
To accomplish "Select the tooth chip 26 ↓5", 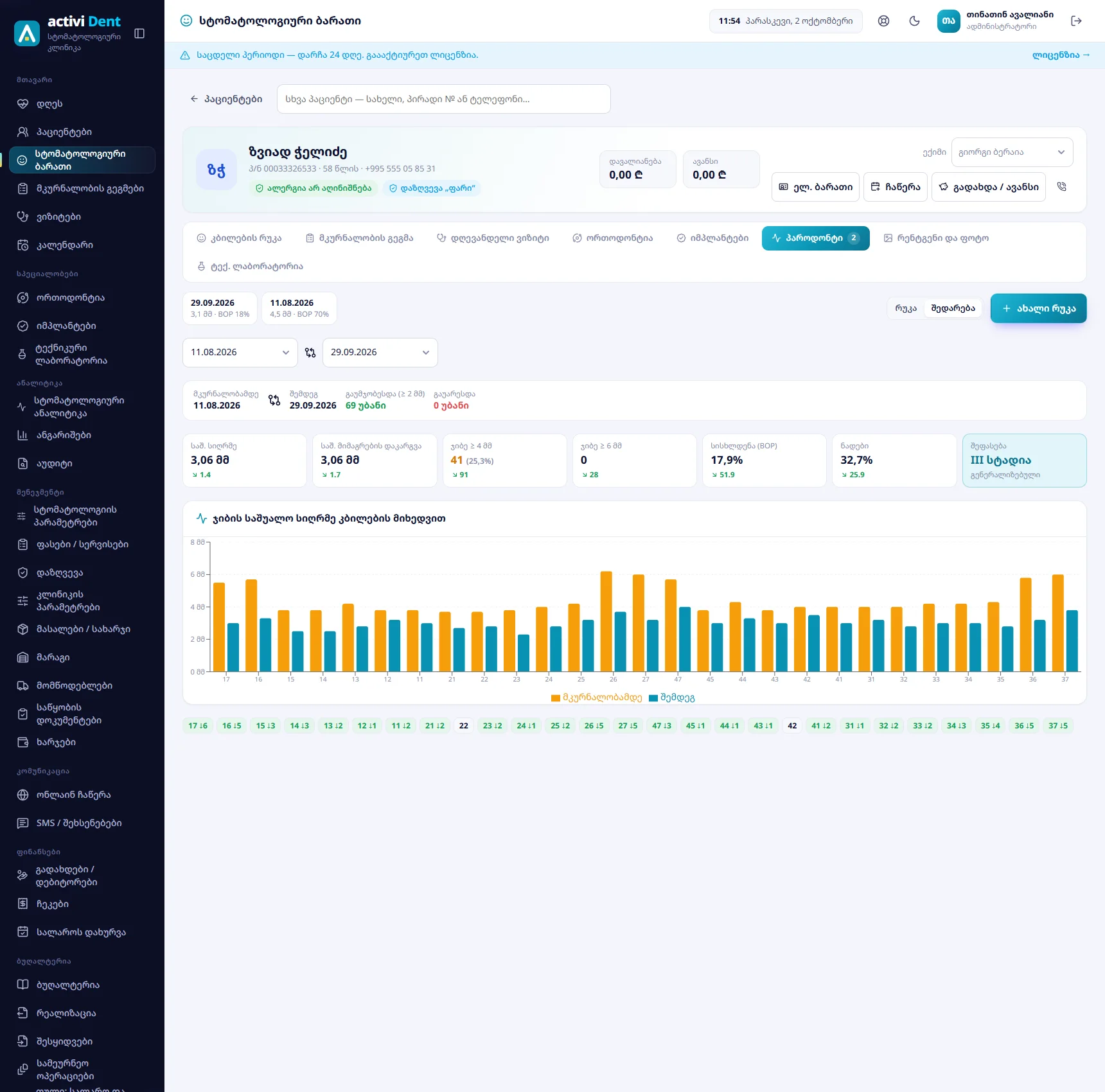I will (x=594, y=726).
